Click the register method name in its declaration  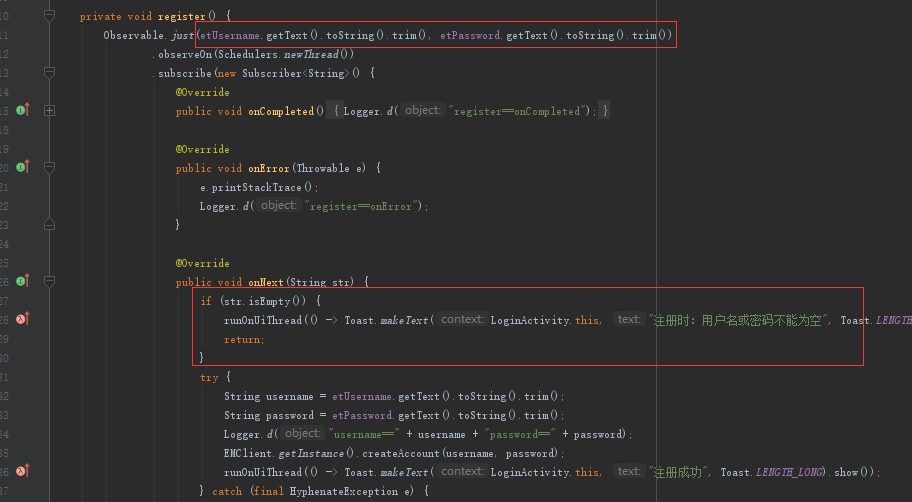click(x=181, y=17)
